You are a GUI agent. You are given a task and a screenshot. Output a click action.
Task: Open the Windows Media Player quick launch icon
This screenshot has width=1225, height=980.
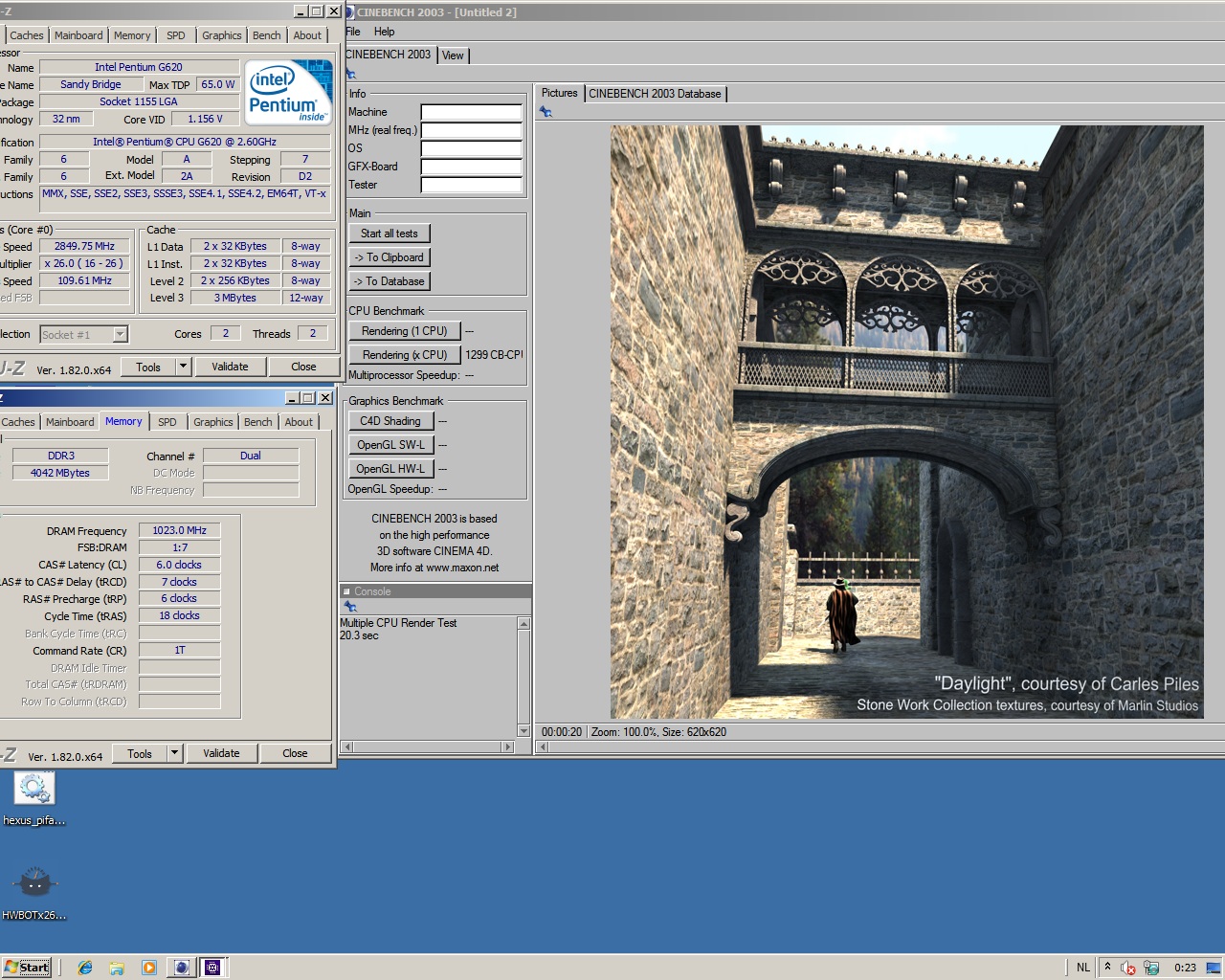(148, 968)
